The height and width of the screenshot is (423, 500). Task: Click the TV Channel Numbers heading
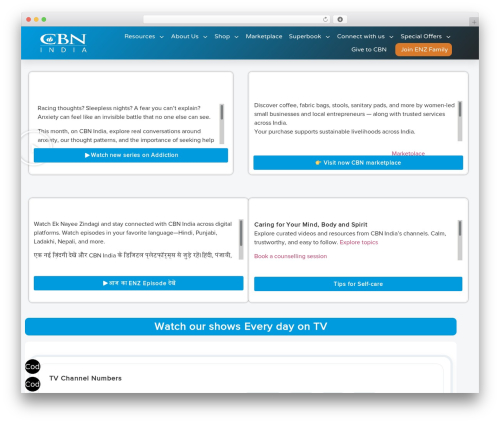point(85,378)
